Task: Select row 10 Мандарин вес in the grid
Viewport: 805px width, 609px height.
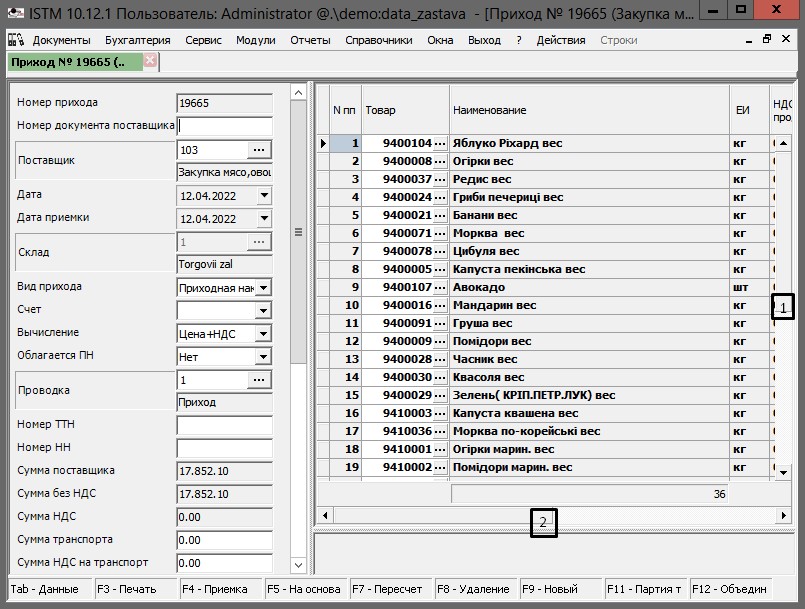Action: click(x=493, y=305)
